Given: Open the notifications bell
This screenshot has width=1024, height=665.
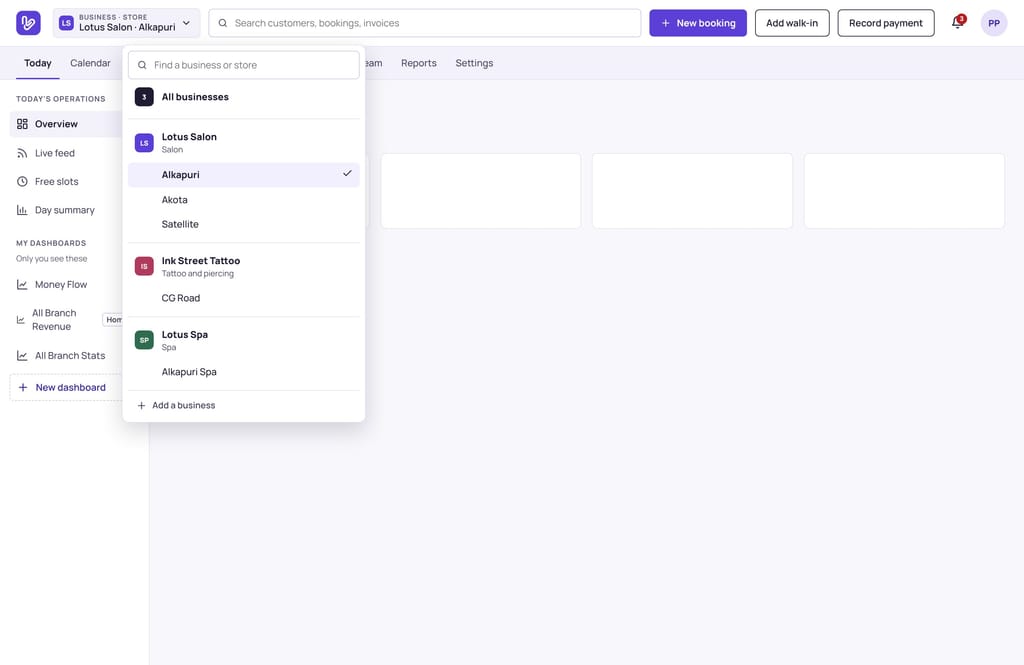Looking at the screenshot, I should [x=957, y=23].
